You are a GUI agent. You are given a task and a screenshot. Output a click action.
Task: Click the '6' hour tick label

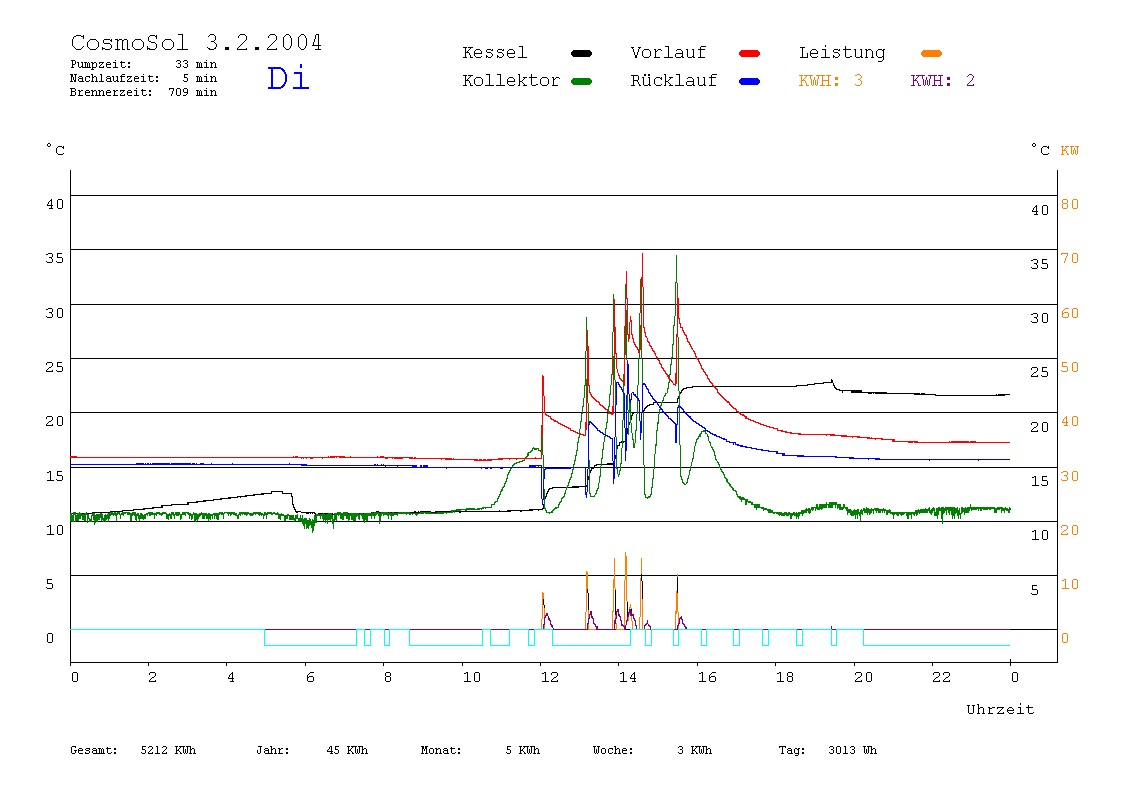coord(310,677)
